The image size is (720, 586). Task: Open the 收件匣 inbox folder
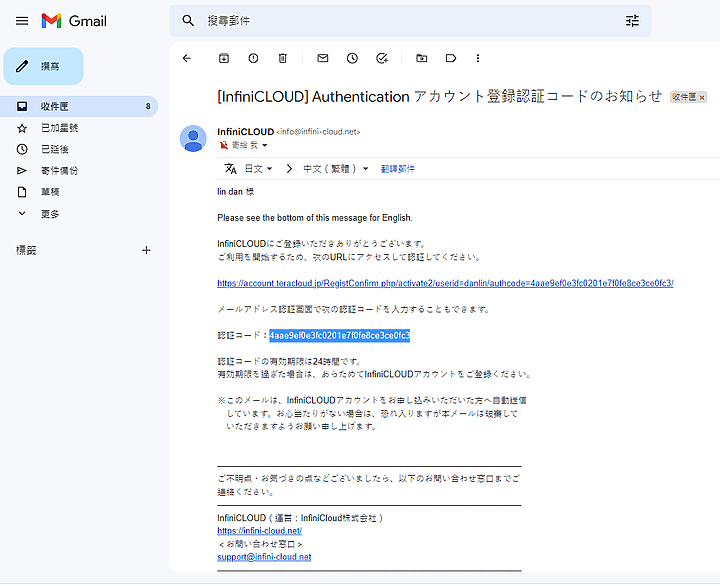(79, 106)
